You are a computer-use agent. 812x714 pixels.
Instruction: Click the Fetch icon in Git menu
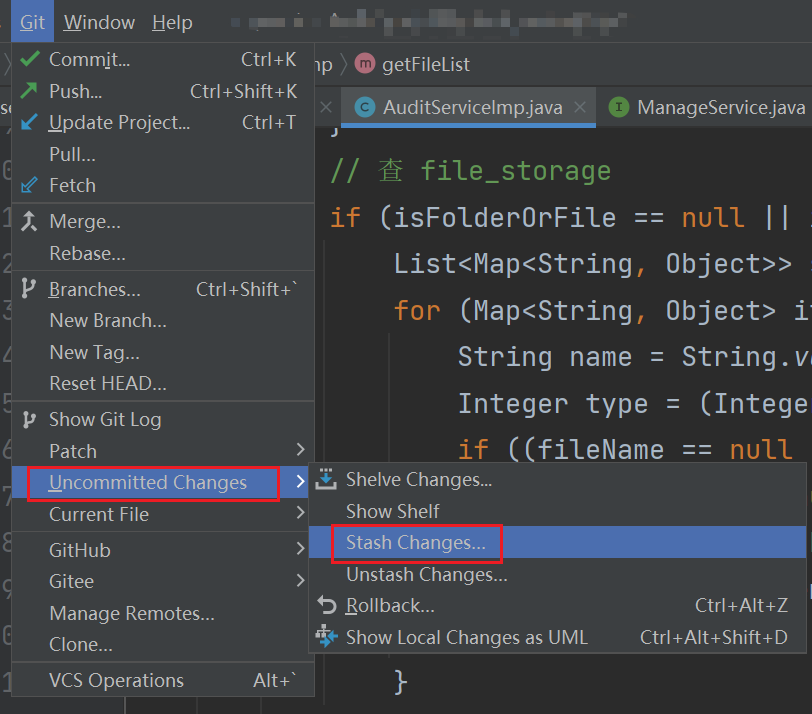[28, 184]
